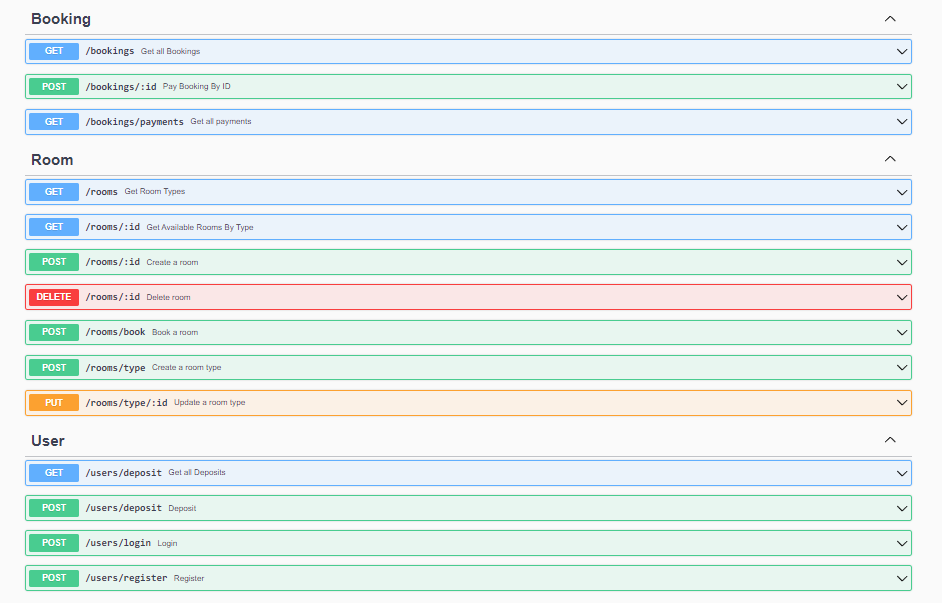Expand arrow on GET /bookings row
This screenshot has width=942, height=603.
[902, 52]
